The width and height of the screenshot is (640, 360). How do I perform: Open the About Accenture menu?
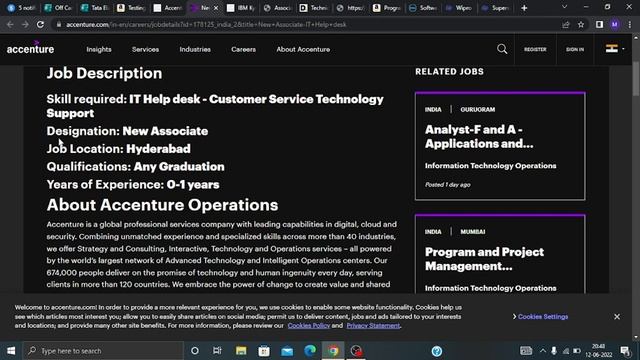click(x=303, y=49)
